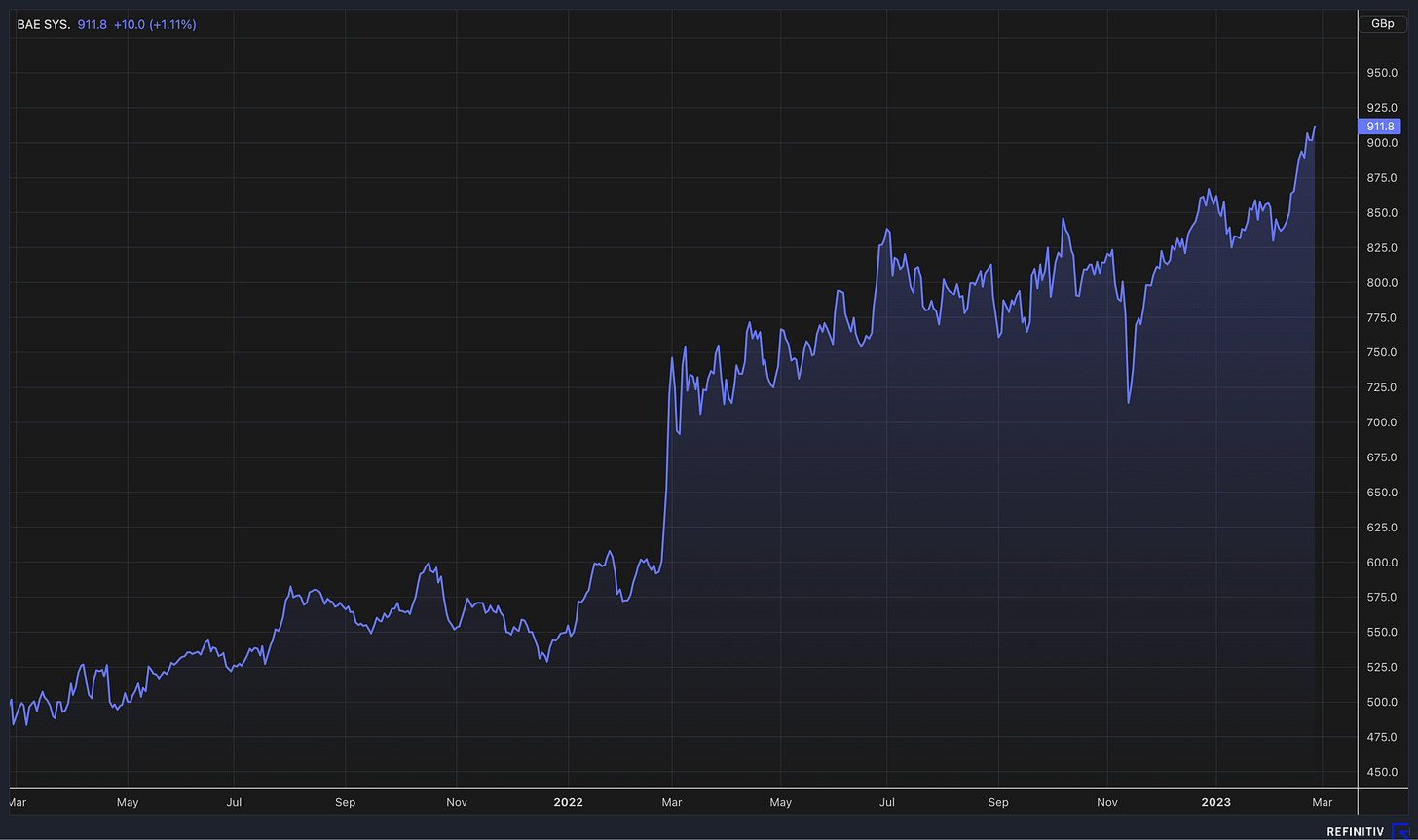Click the 925.0 price axis label
Image resolution: width=1418 pixels, height=840 pixels.
1382,108
